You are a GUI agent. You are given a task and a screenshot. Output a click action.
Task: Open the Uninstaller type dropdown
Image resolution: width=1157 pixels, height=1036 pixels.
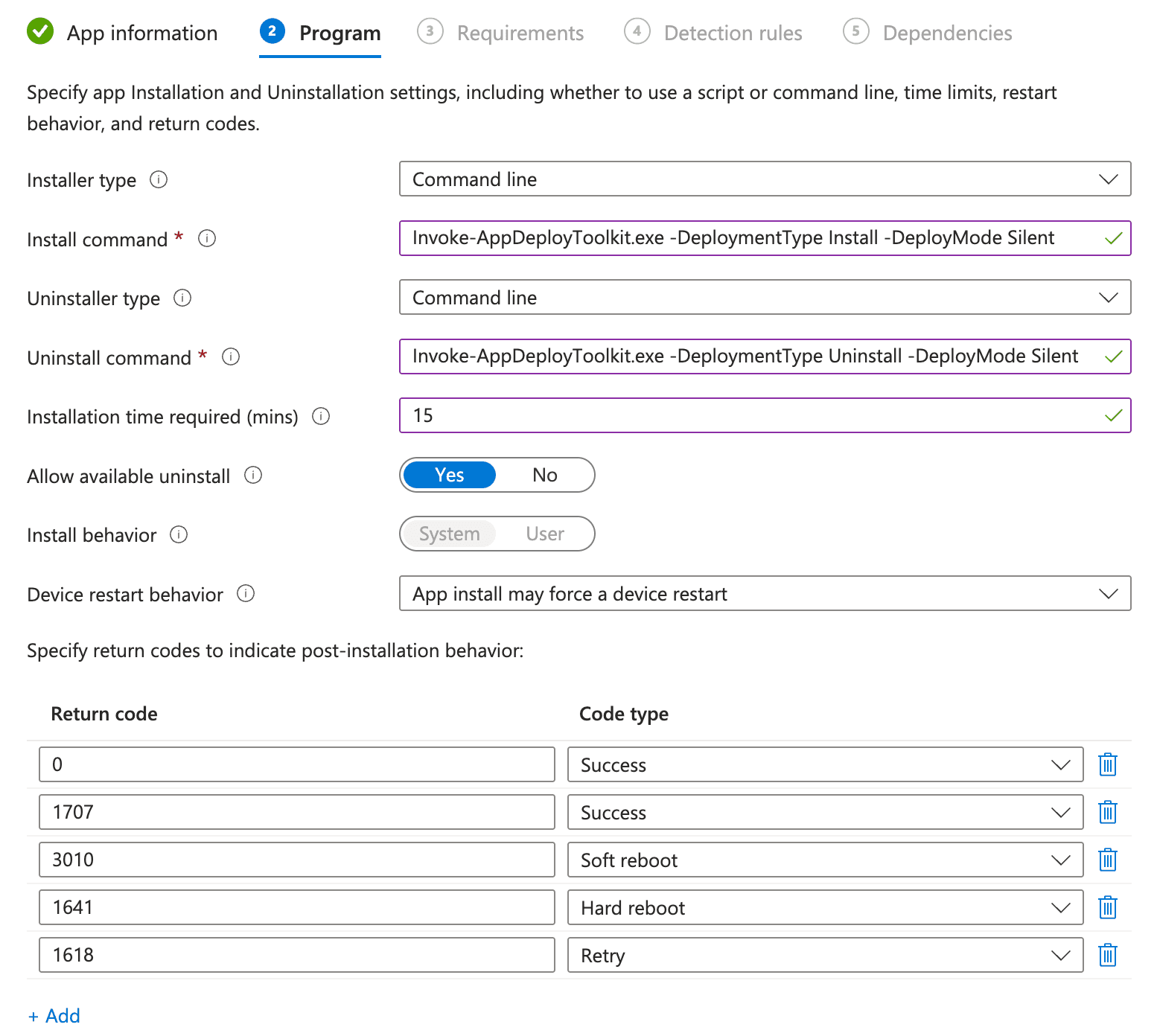(765, 297)
